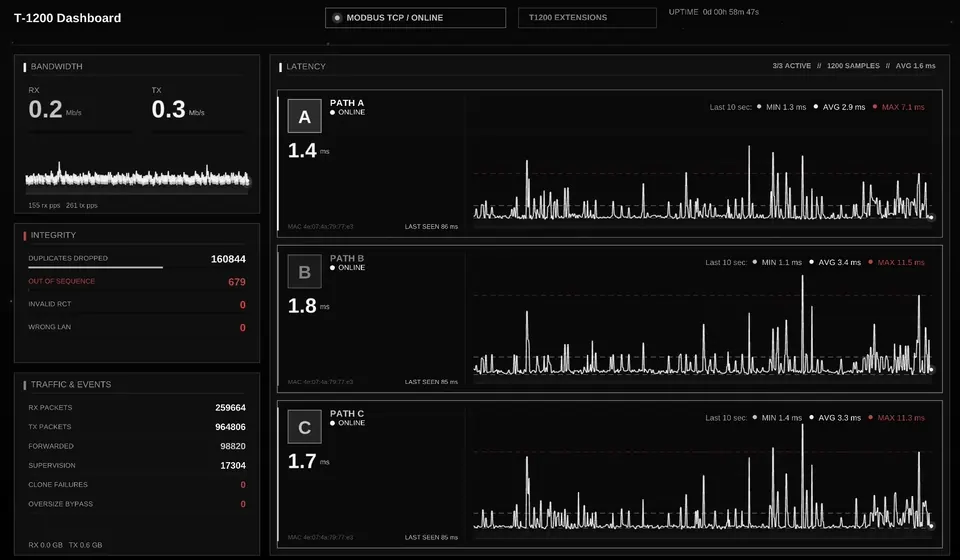The height and width of the screenshot is (560, 960).
Task: Click Path A LAST SEEN 86 ms
Action: click(431, 227)
